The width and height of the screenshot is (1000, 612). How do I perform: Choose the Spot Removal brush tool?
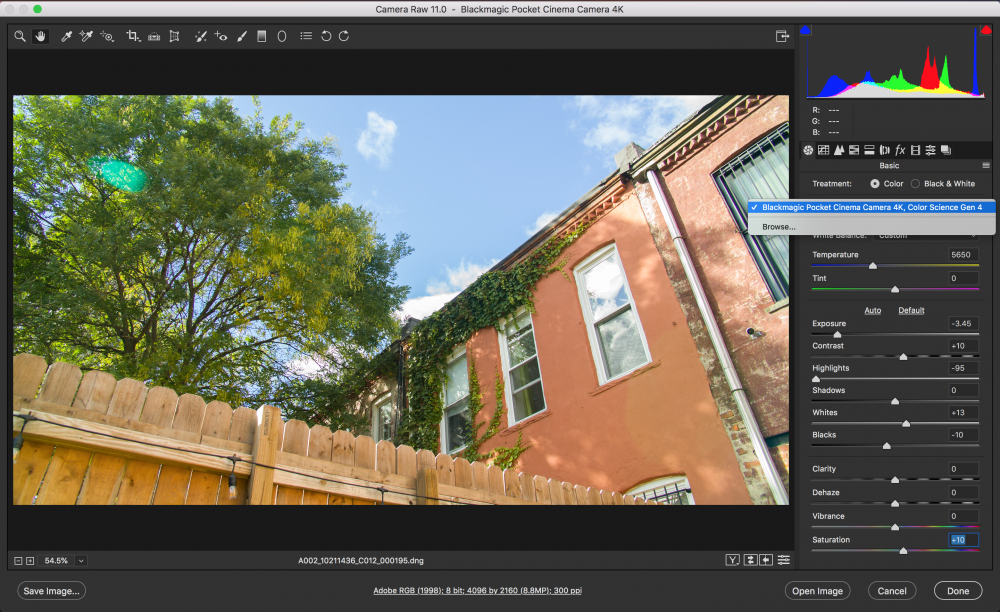[x=200, y=36]
